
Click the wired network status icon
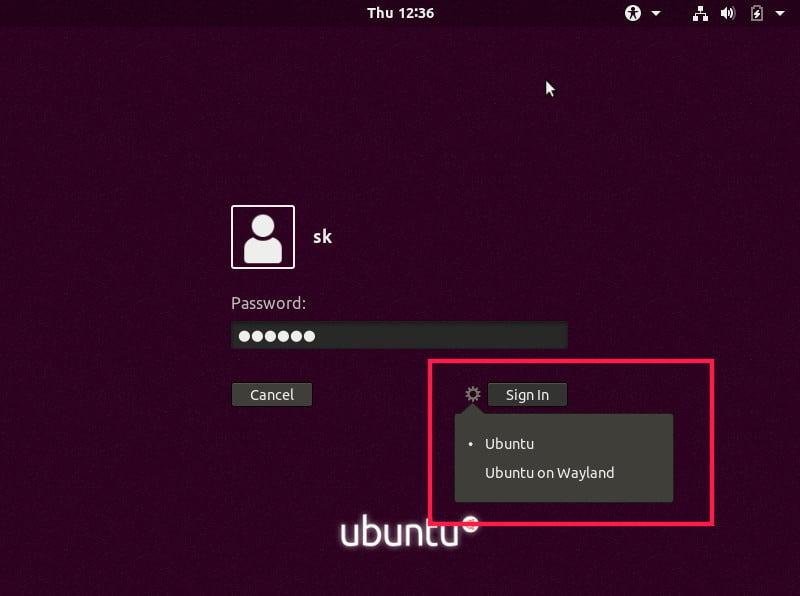(700, 13)
